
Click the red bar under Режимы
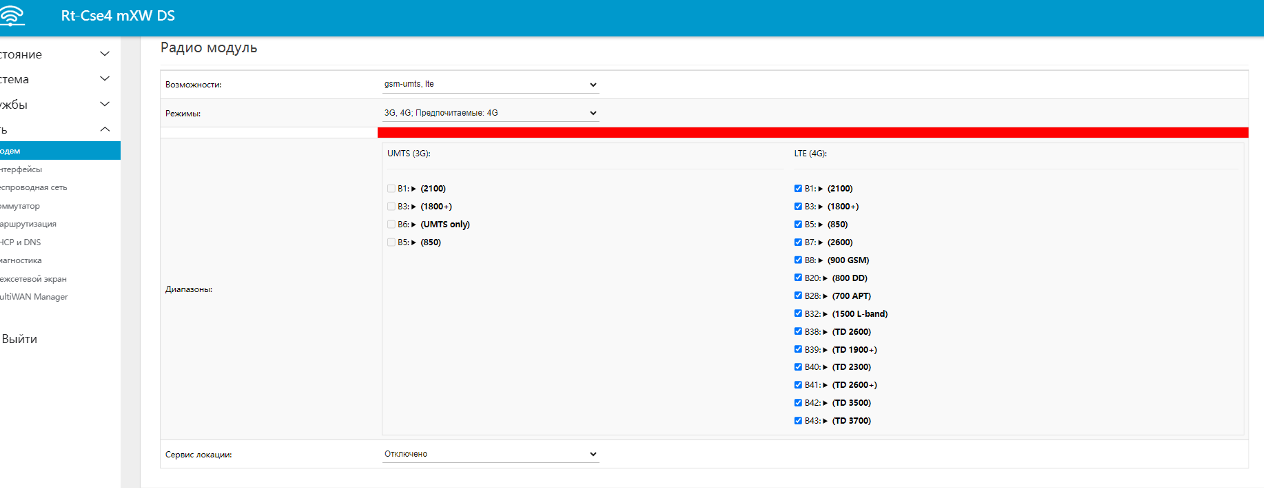click(x=812, y=133)
